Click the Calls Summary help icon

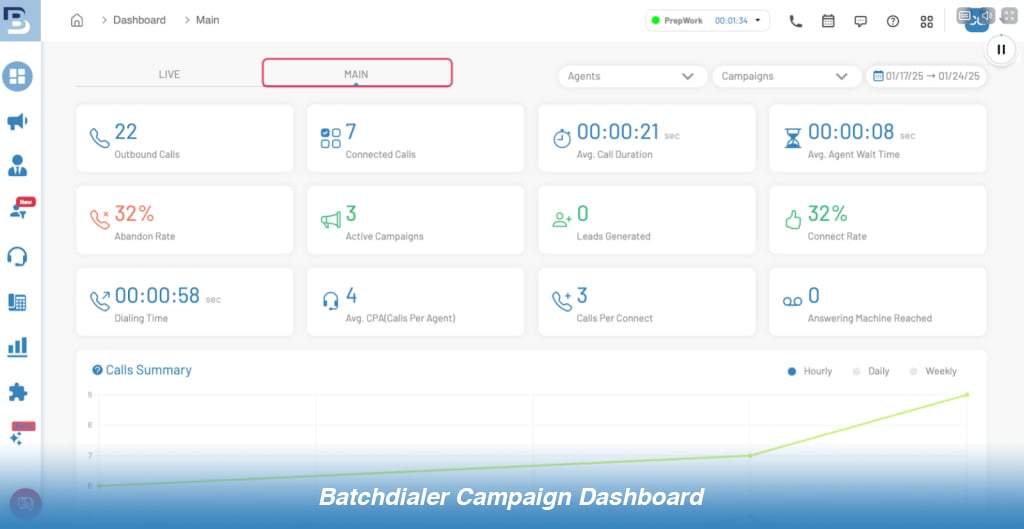[x=97, y=370]
